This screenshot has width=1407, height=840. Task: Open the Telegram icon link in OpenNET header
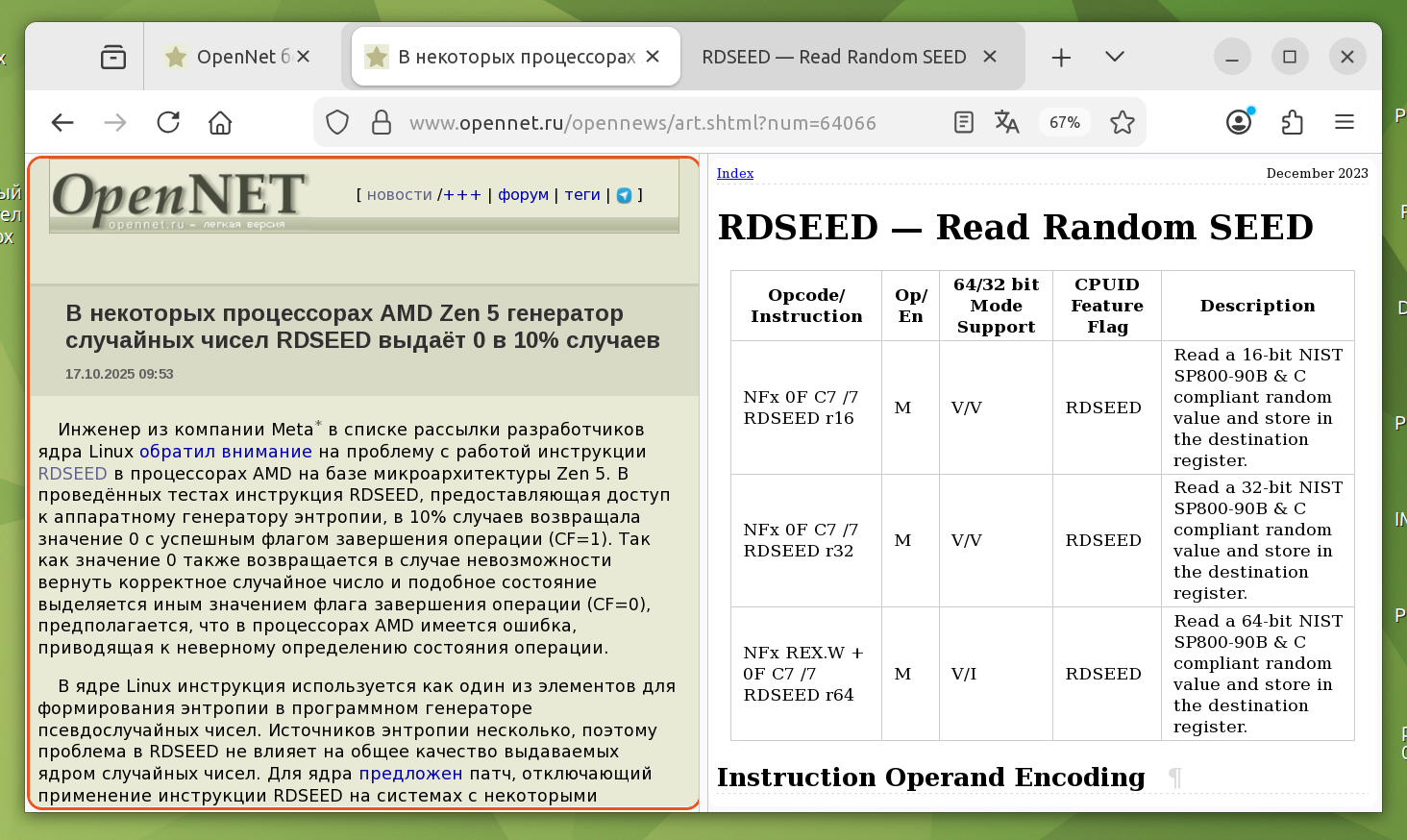coord(624,195)
